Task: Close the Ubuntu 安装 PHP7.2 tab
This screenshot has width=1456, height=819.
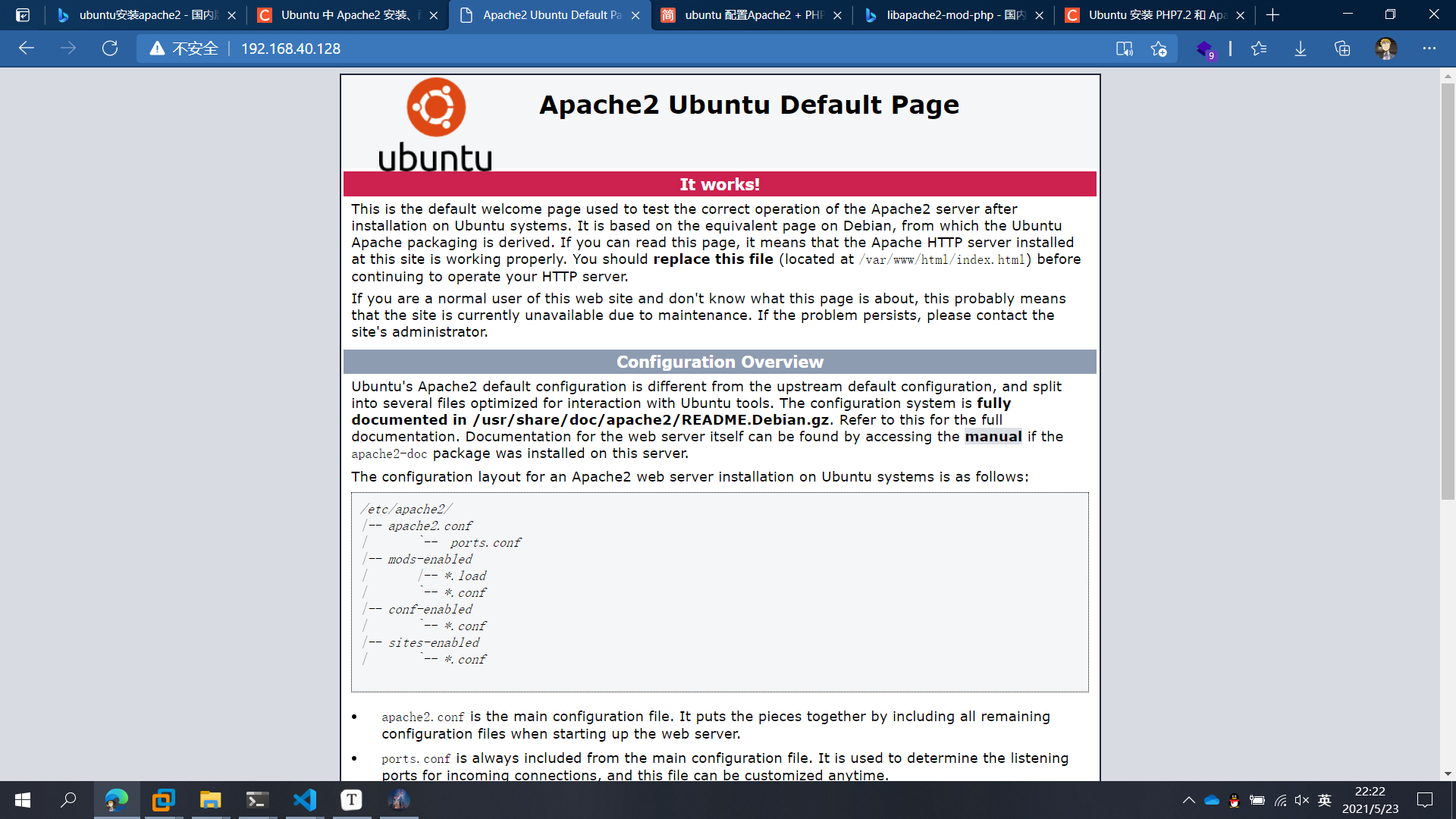Action: (1241, 15)
